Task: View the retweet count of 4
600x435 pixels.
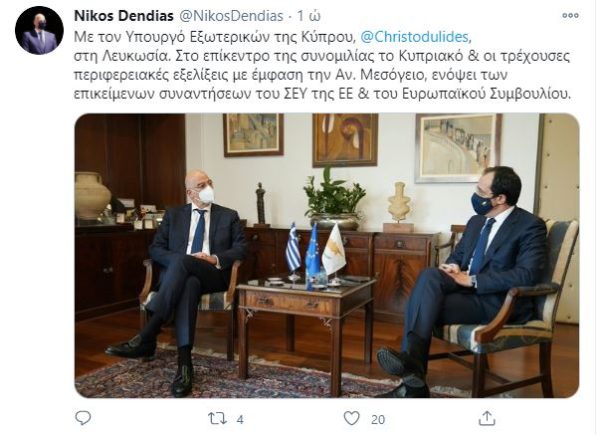Action: [240, 420]
